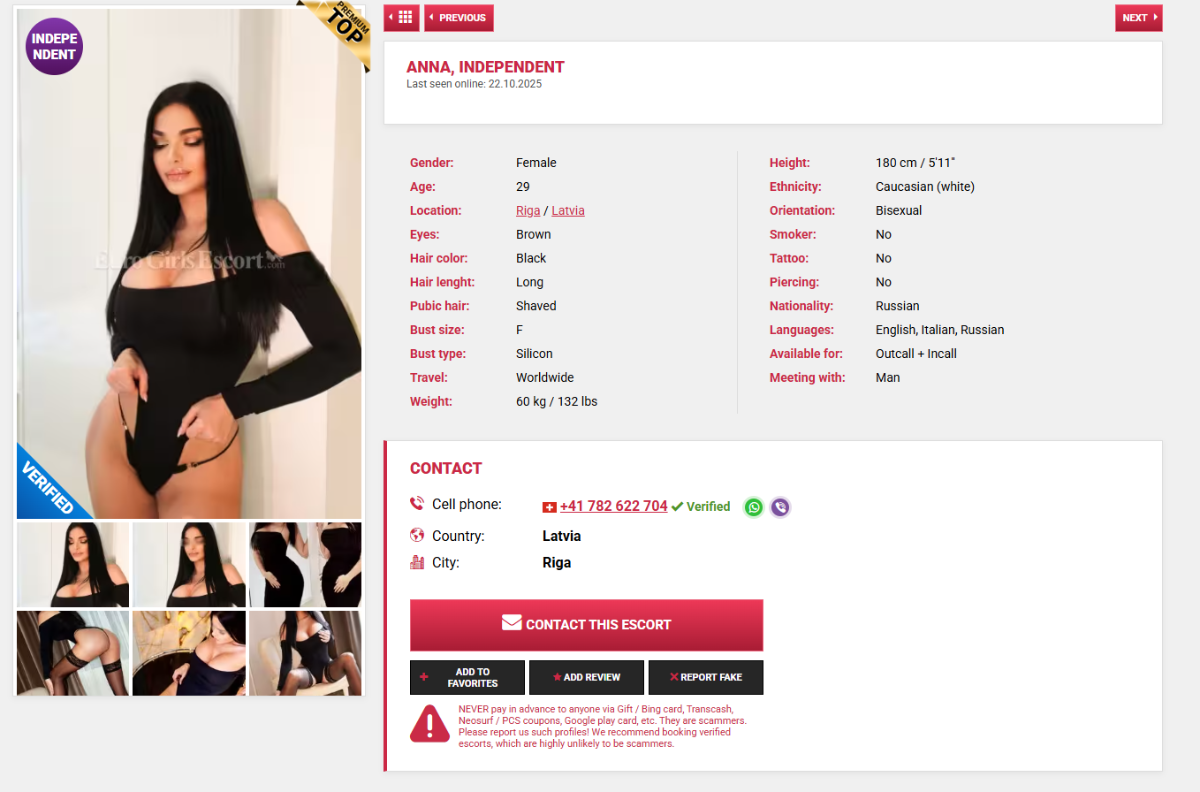Viewport: 1200px width, 792px height.
Task: Open the Riga location link
Action: point(528,211)
